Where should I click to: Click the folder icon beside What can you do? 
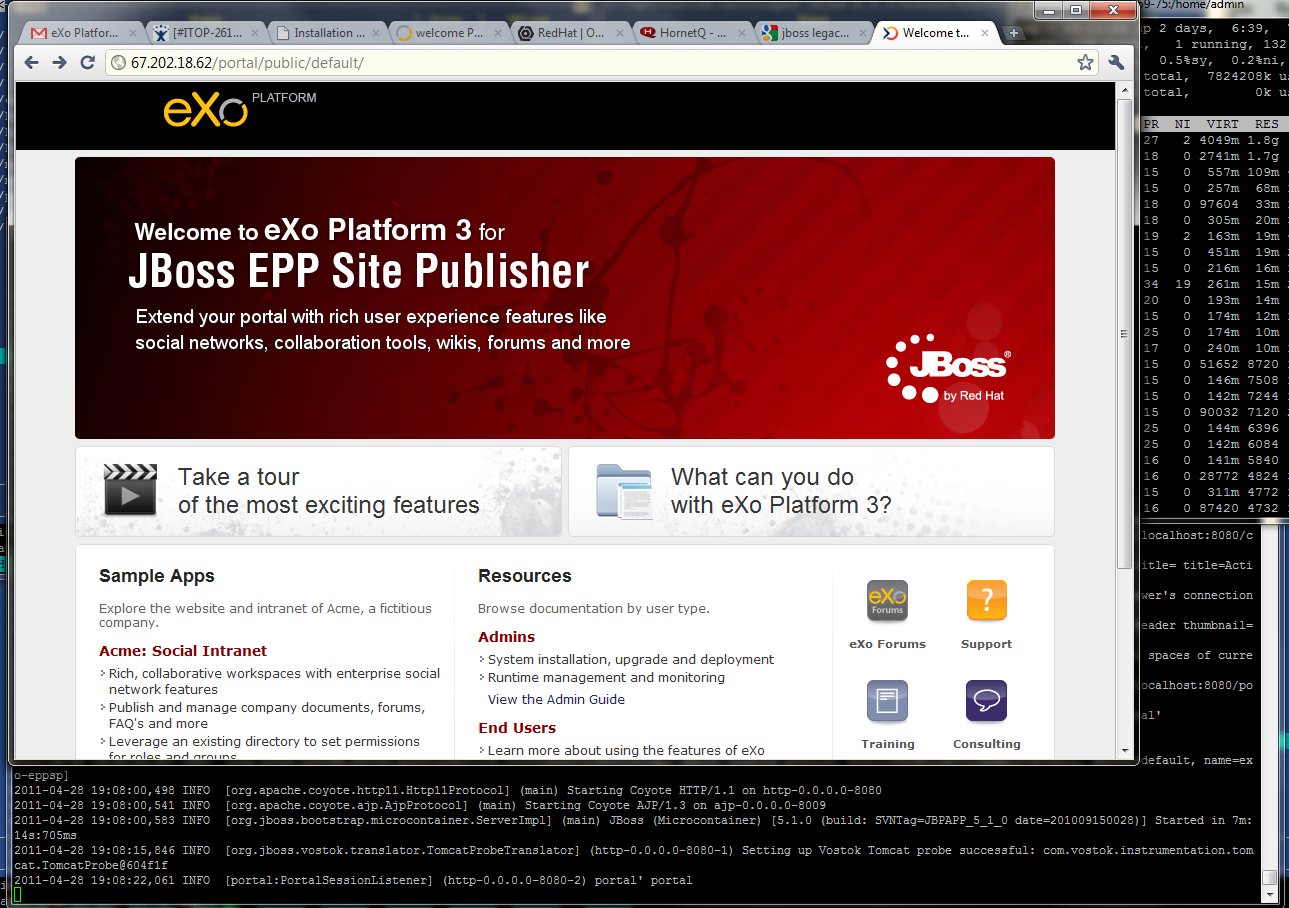pos(624,491)
